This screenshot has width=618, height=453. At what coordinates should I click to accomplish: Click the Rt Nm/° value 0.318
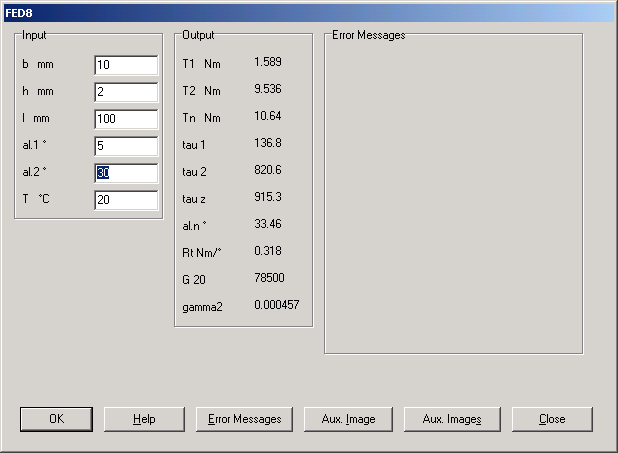coord(268,251)
